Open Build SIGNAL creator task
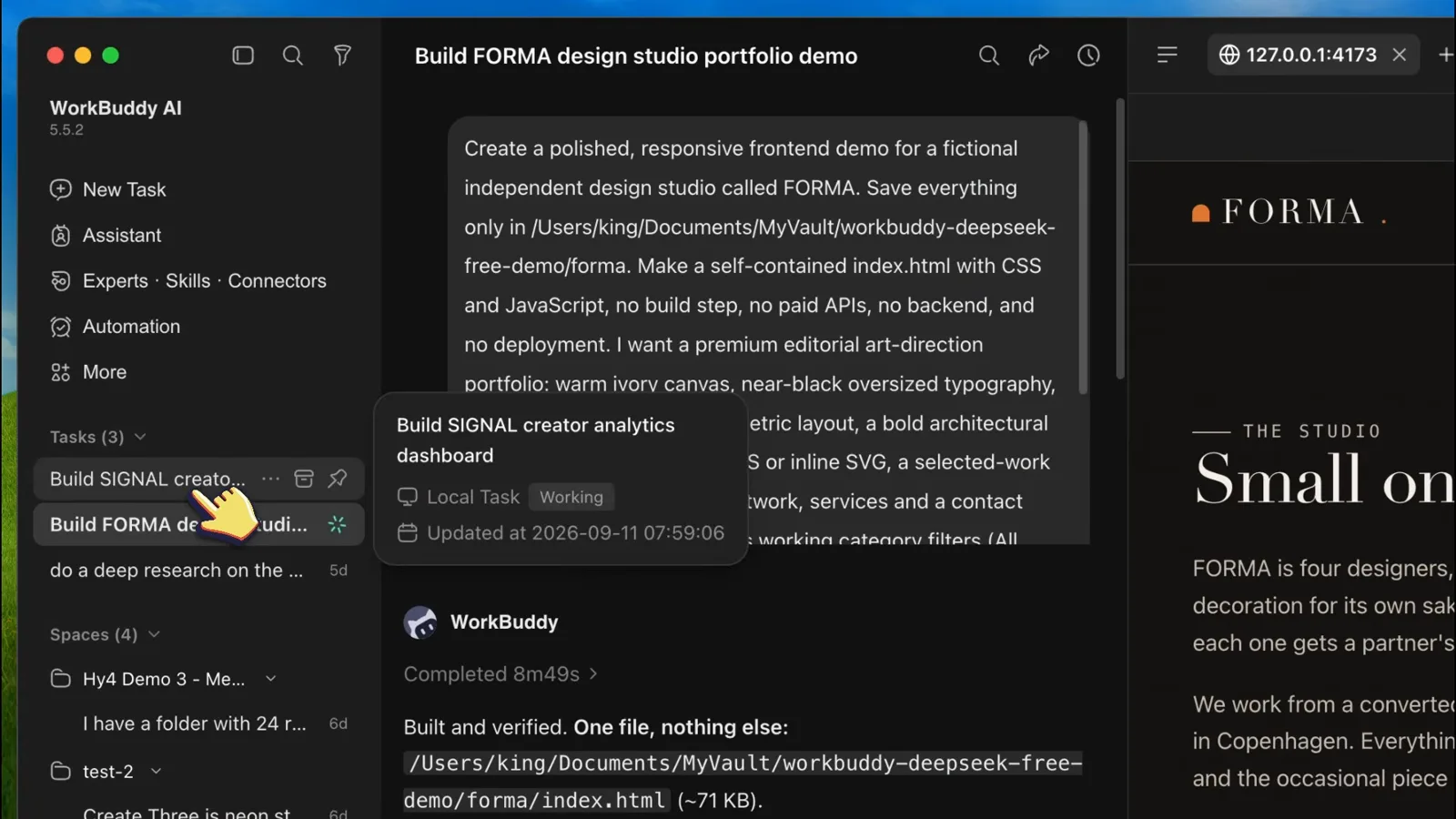This screenshot has height=819, width=1456. coord(147,479)
